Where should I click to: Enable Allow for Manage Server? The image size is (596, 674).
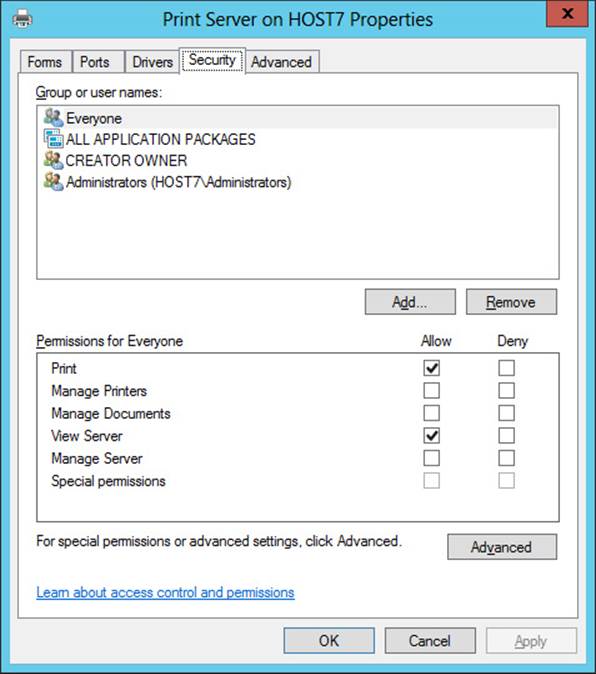431,458
